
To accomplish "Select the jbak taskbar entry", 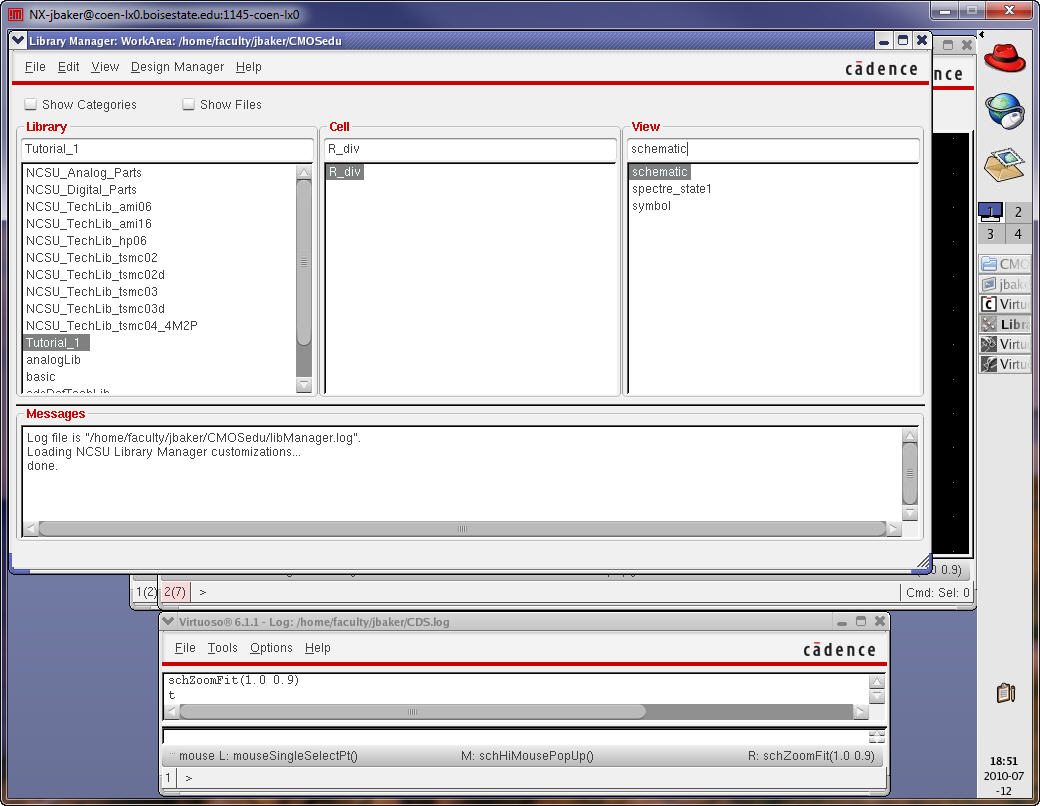I will [1004, 284].
